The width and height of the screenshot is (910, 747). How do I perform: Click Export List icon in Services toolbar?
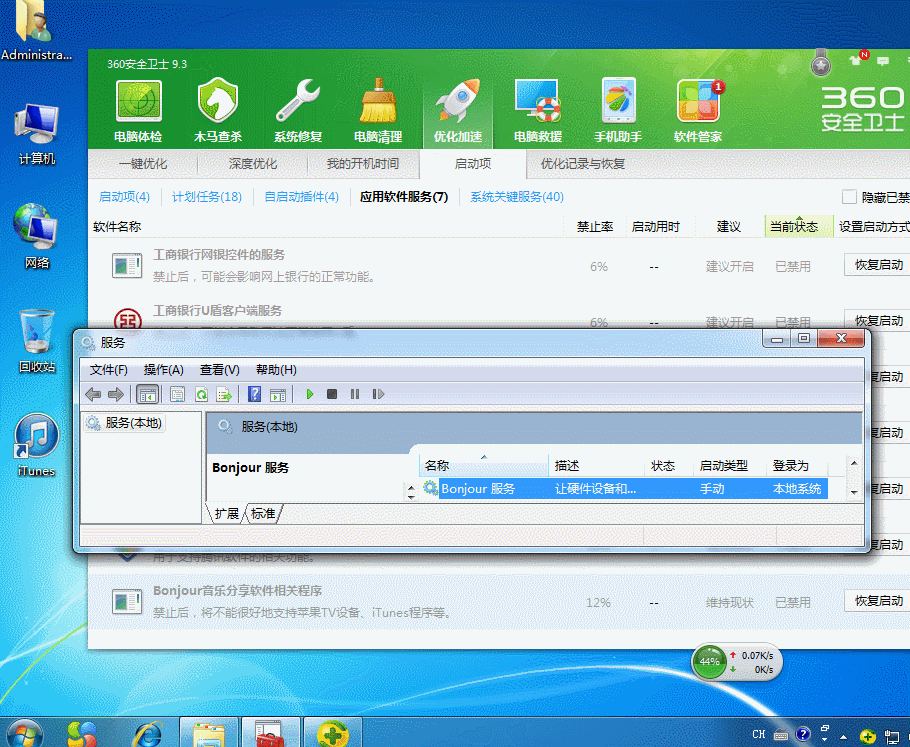pos(224,395)
